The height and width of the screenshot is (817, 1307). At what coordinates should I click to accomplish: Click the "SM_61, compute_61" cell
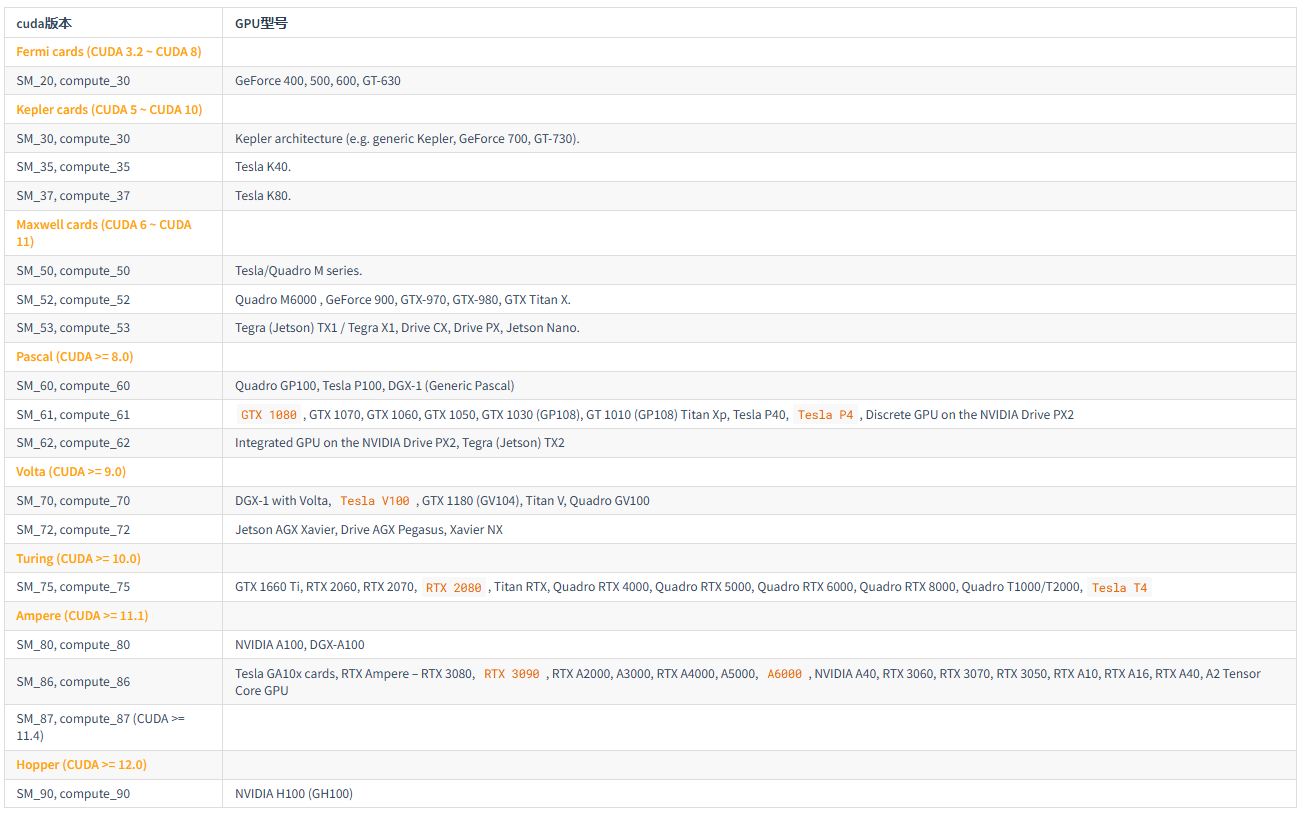coord(113,415)
